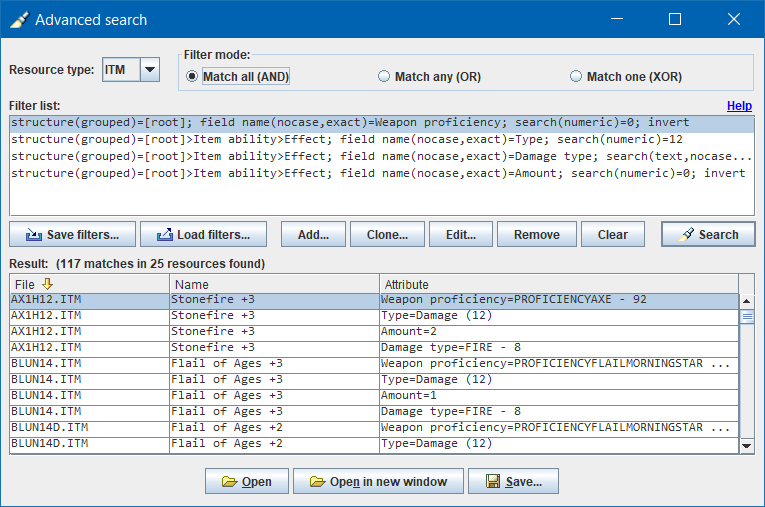Sort results by the Attribute column header
Image resolution: width=765 pixels, height=507 pixels.
coord(560,284)
